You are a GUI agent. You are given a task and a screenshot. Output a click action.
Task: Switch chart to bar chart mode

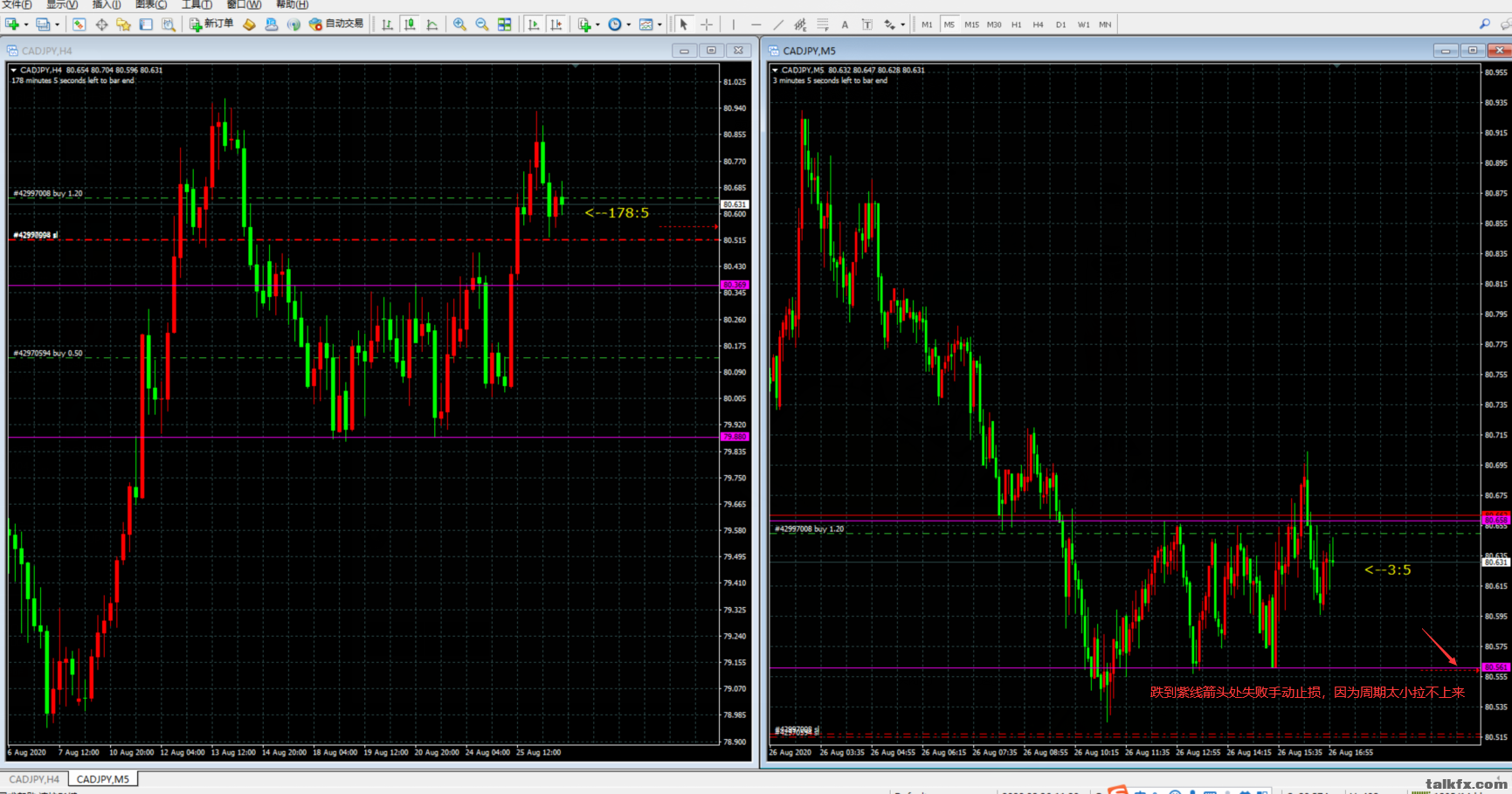[x=387, y=24]
